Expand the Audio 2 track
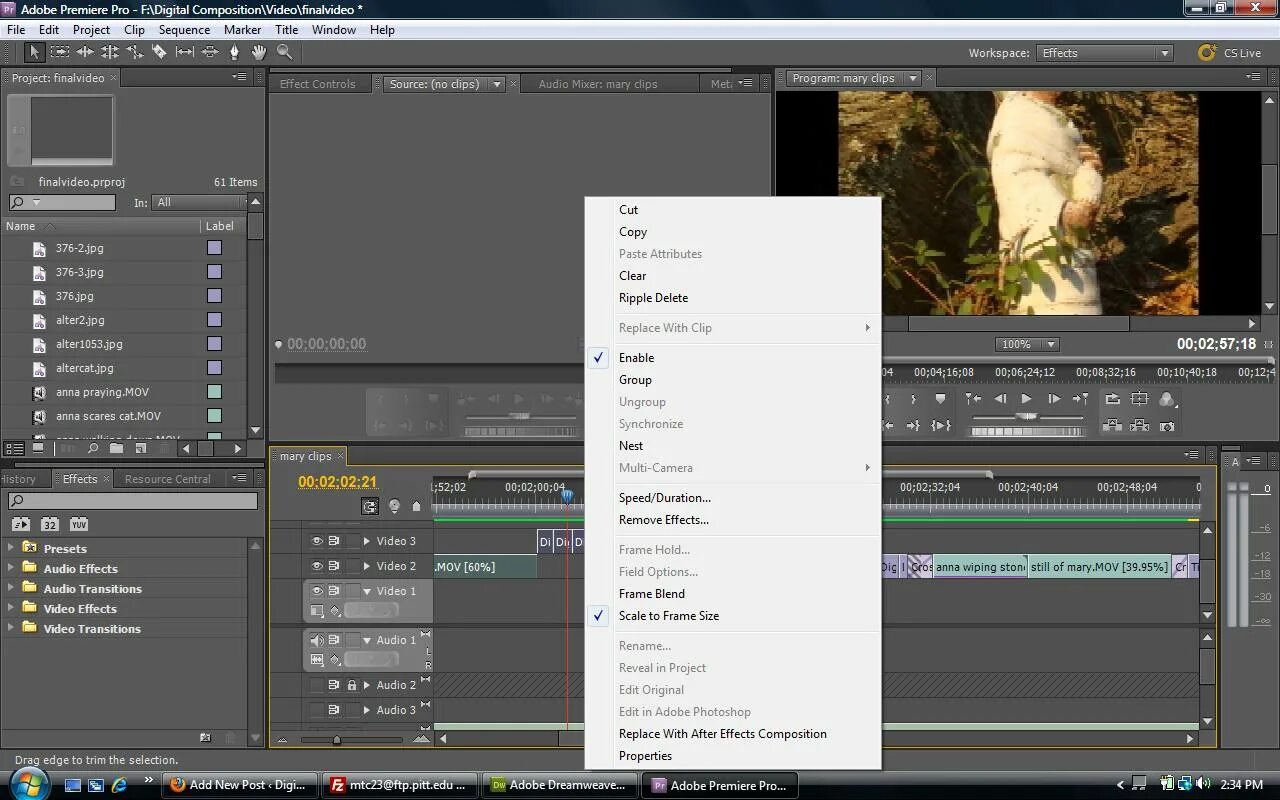Image resolution: width=1280 pixels, height=800 pixels. (x=366, y=685)
